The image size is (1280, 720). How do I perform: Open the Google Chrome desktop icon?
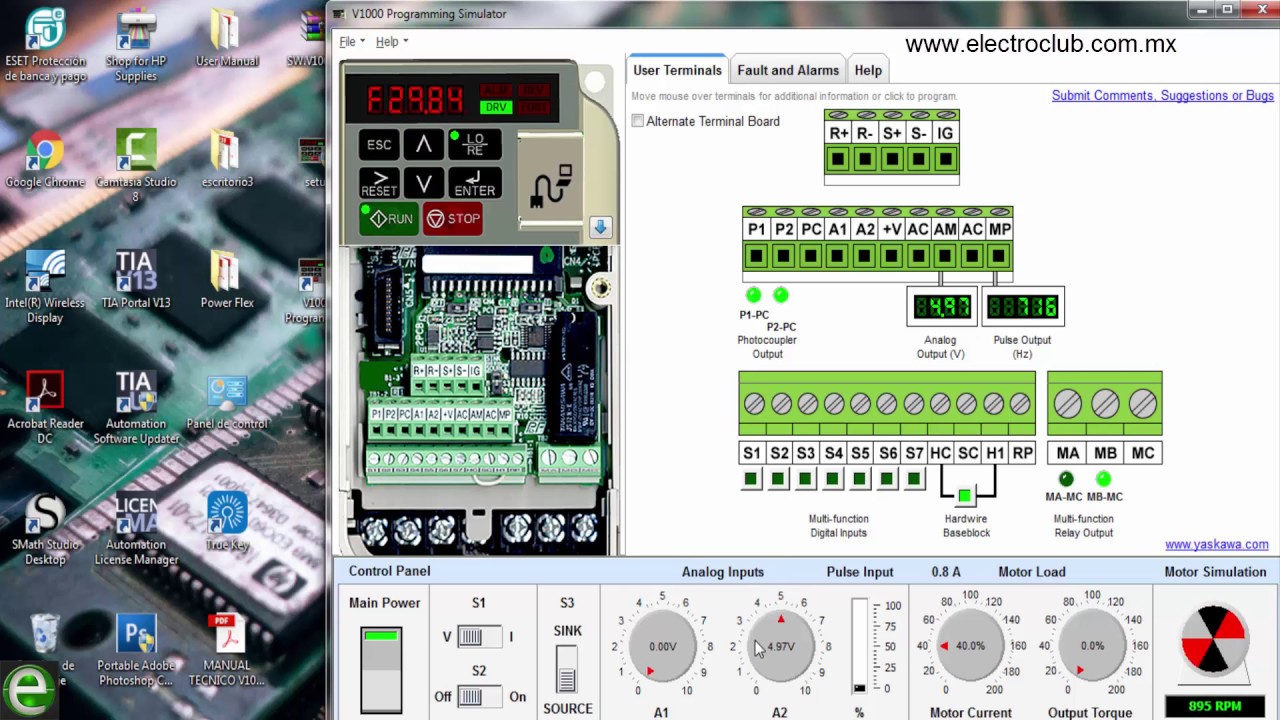click(x=45, y=160)
